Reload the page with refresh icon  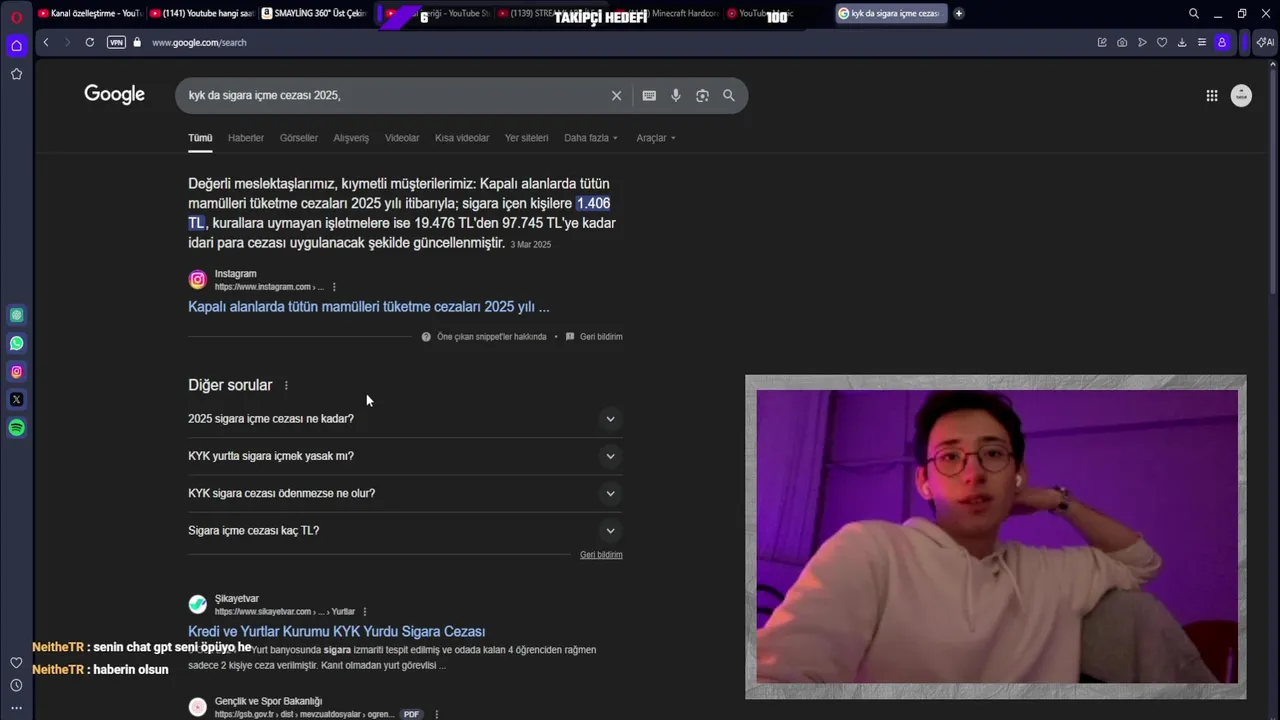[90, 42]
